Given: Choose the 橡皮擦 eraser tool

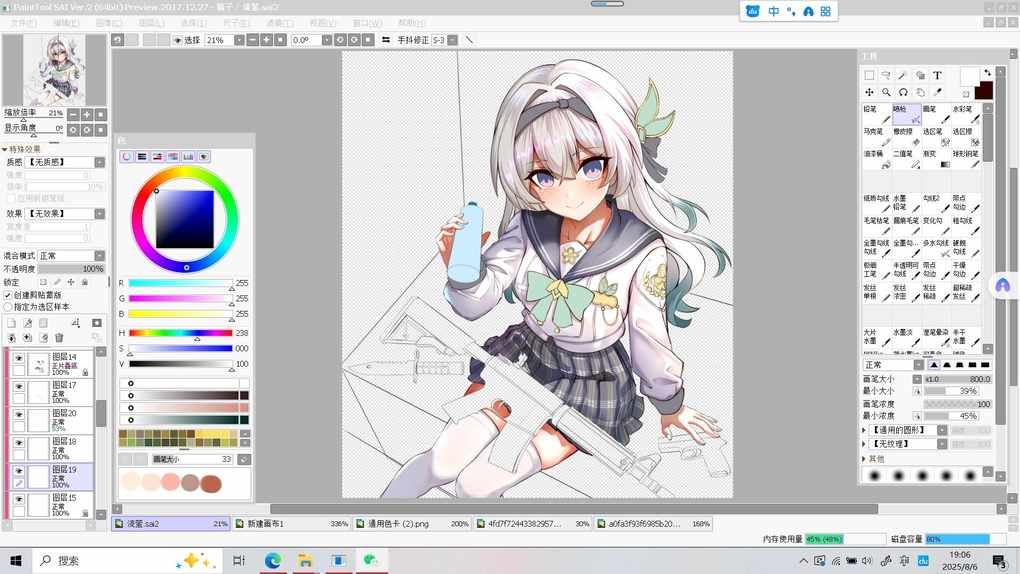Looking at the screenshot, I should click(907, 137).
